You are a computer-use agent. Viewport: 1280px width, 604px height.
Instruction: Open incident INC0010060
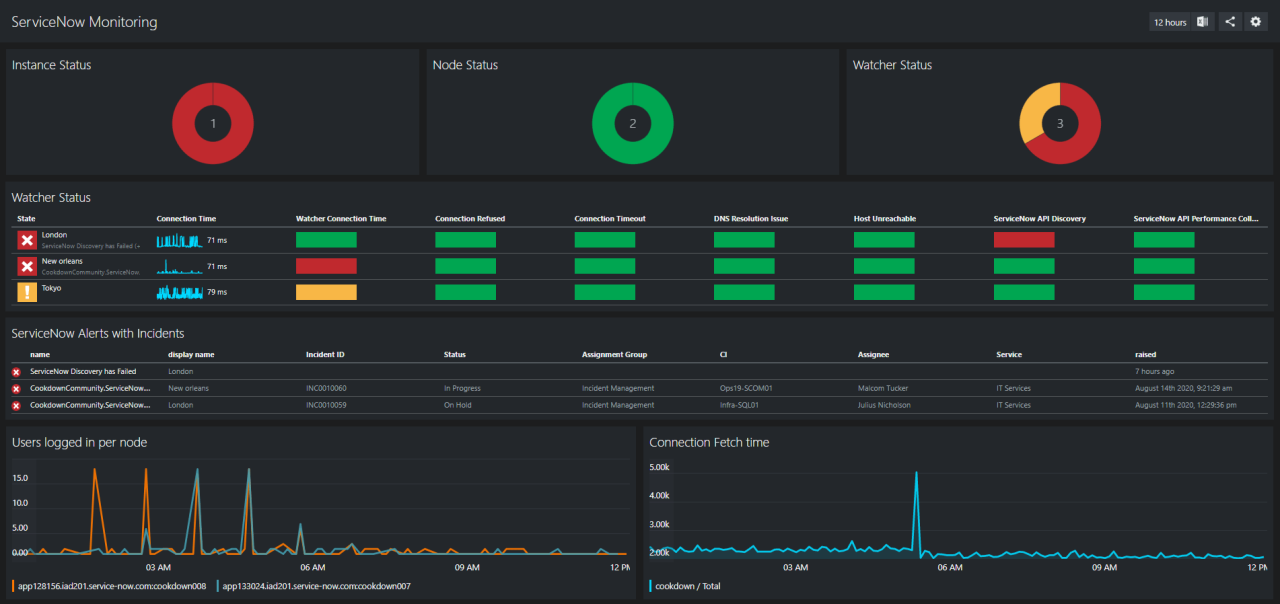(x=326, y=388)
